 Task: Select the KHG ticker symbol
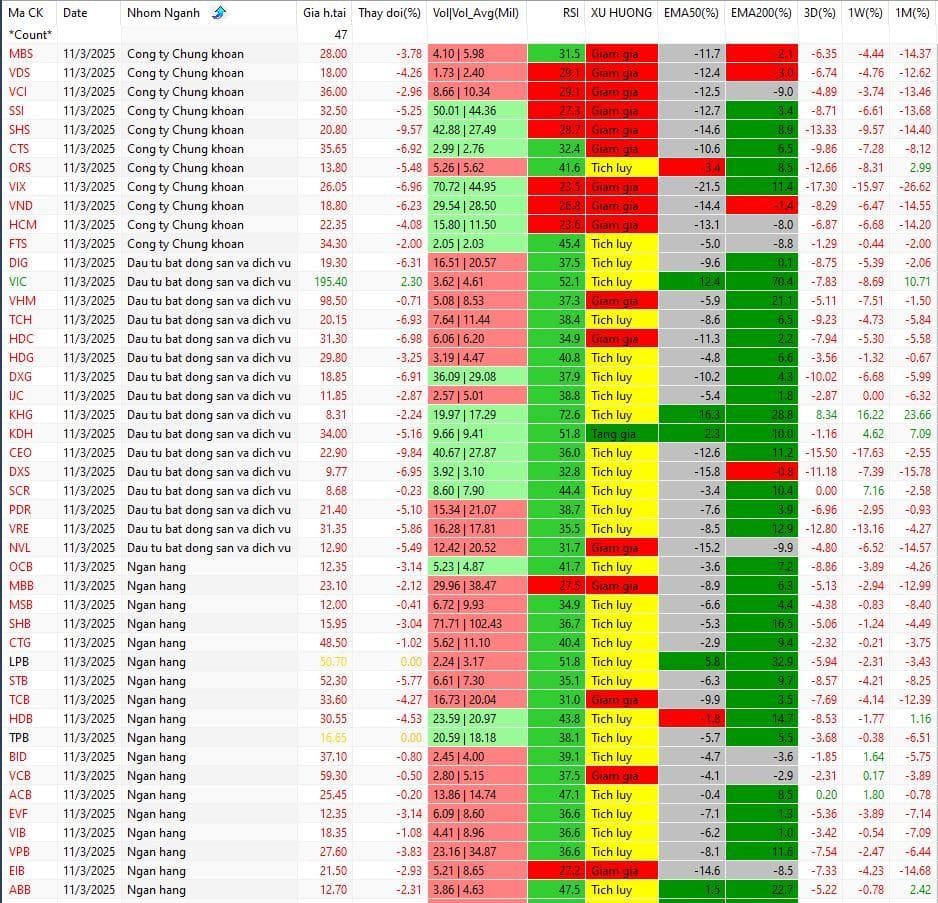21,415
